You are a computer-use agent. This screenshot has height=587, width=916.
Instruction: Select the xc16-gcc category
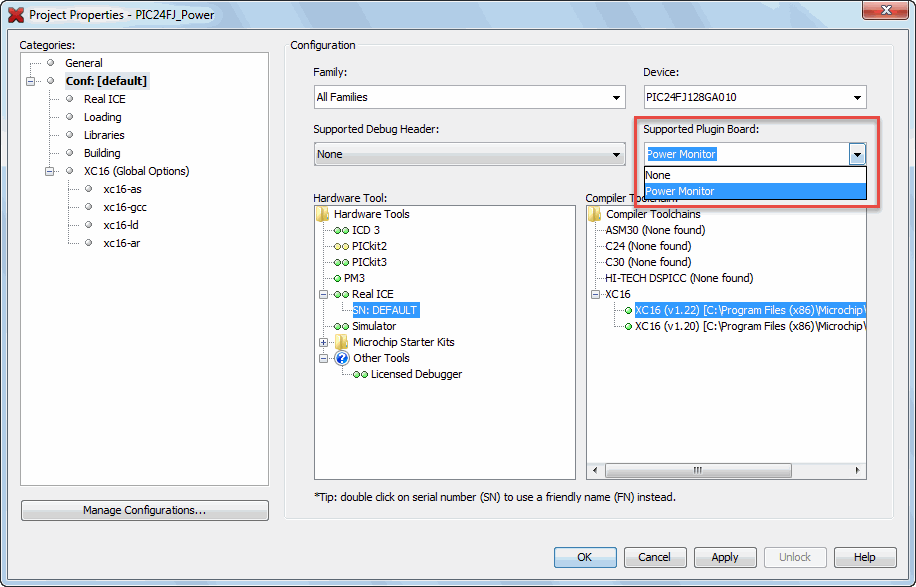click(124, 207)
